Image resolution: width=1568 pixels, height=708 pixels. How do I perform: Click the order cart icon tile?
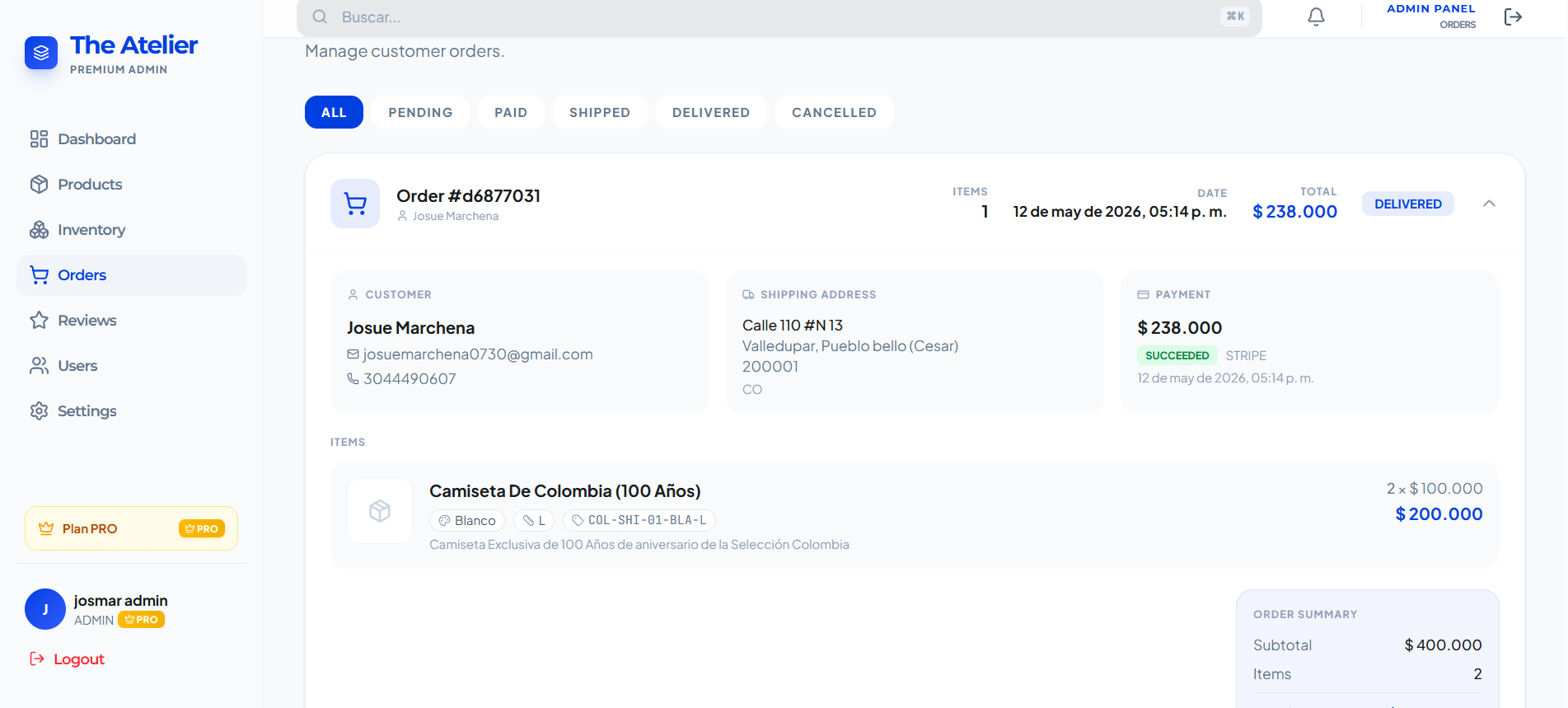(355, 204)
